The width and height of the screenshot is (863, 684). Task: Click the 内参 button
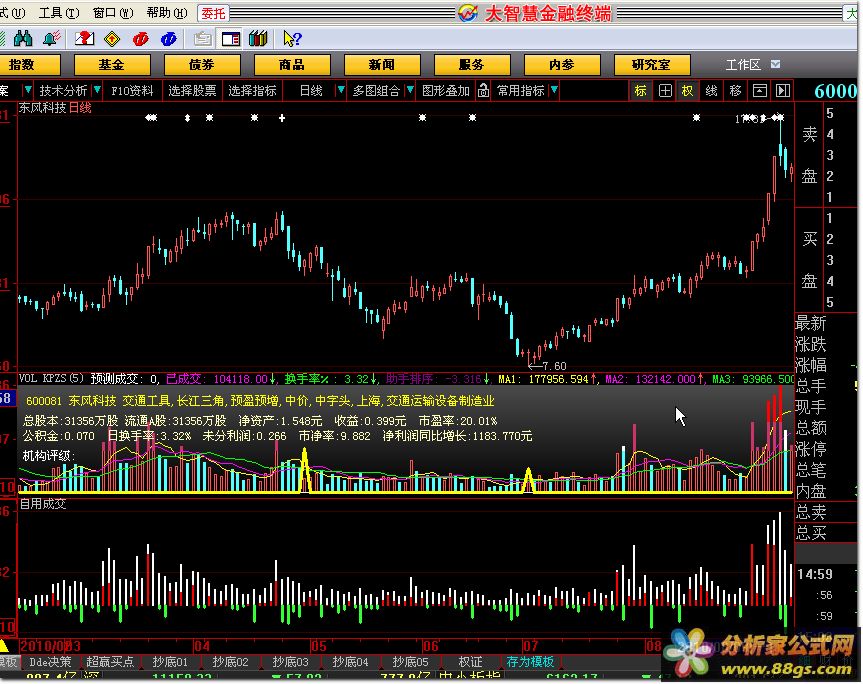click(x=562, y=65)
